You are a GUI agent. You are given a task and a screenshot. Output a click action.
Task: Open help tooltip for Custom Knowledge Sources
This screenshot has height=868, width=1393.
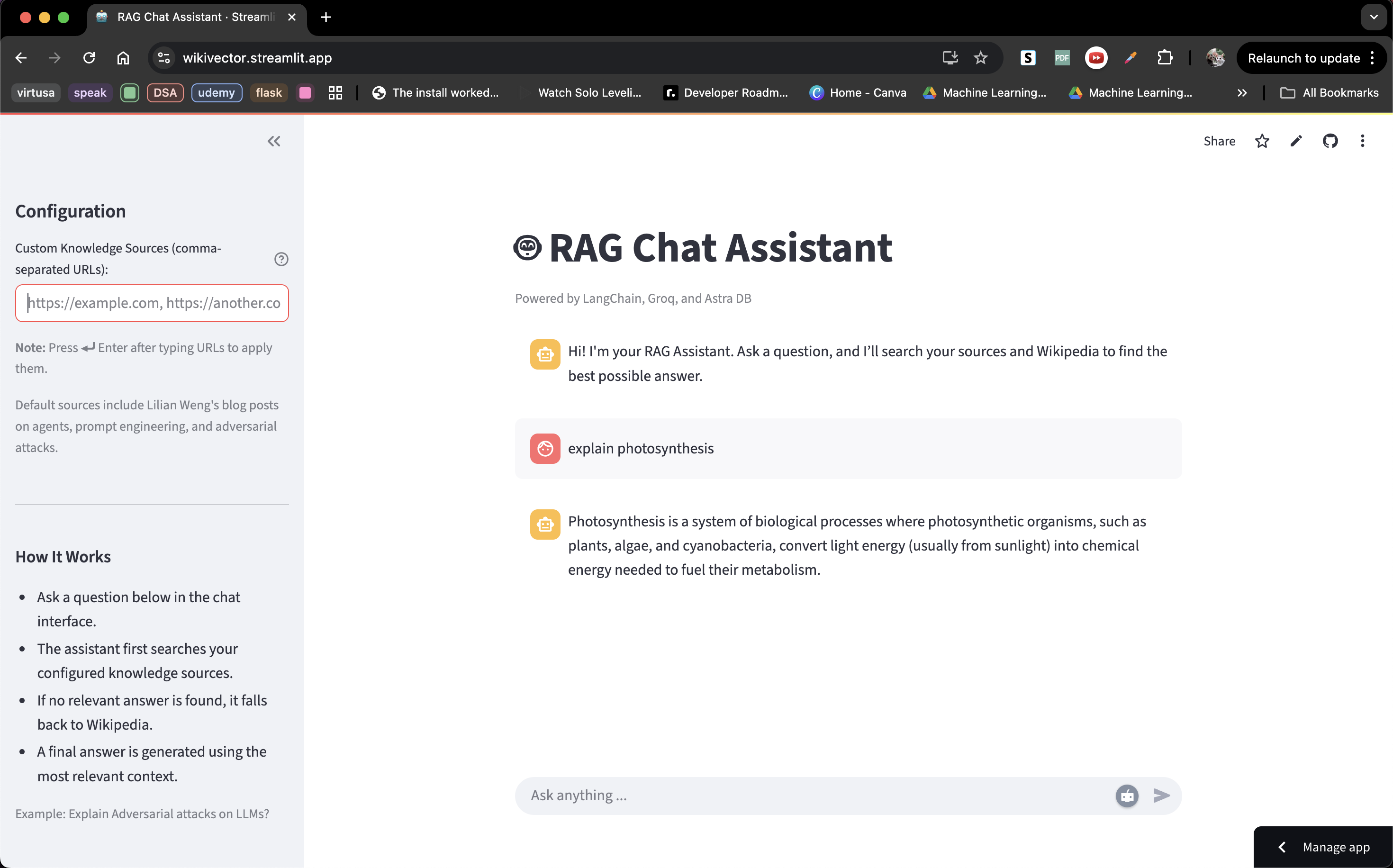281,259
